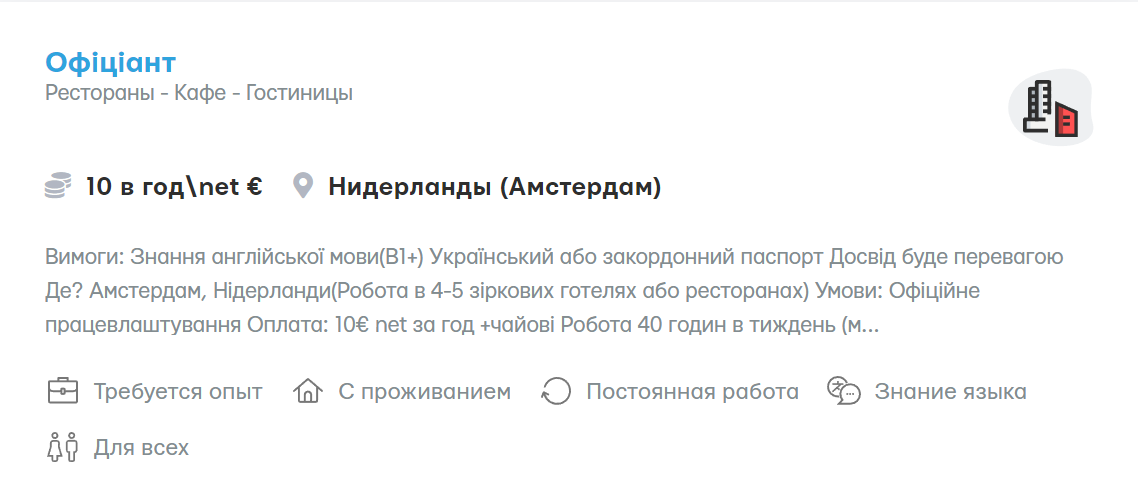The height and width of the screenshot is (495, 1138).
Task: Click the two people icon
Action: click(x=62, y=447)
